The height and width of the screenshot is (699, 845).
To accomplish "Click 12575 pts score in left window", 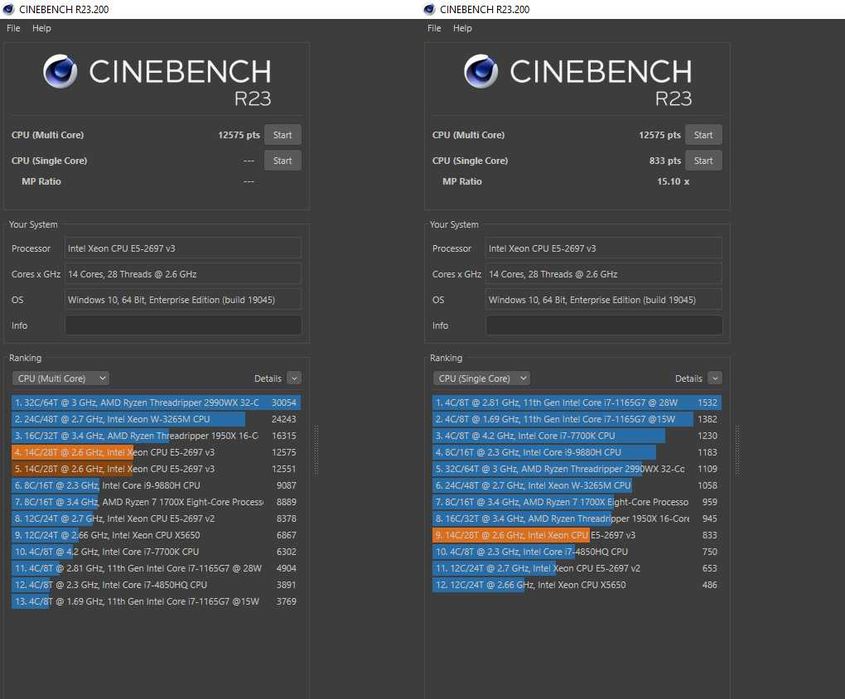I will pos(239,135).
